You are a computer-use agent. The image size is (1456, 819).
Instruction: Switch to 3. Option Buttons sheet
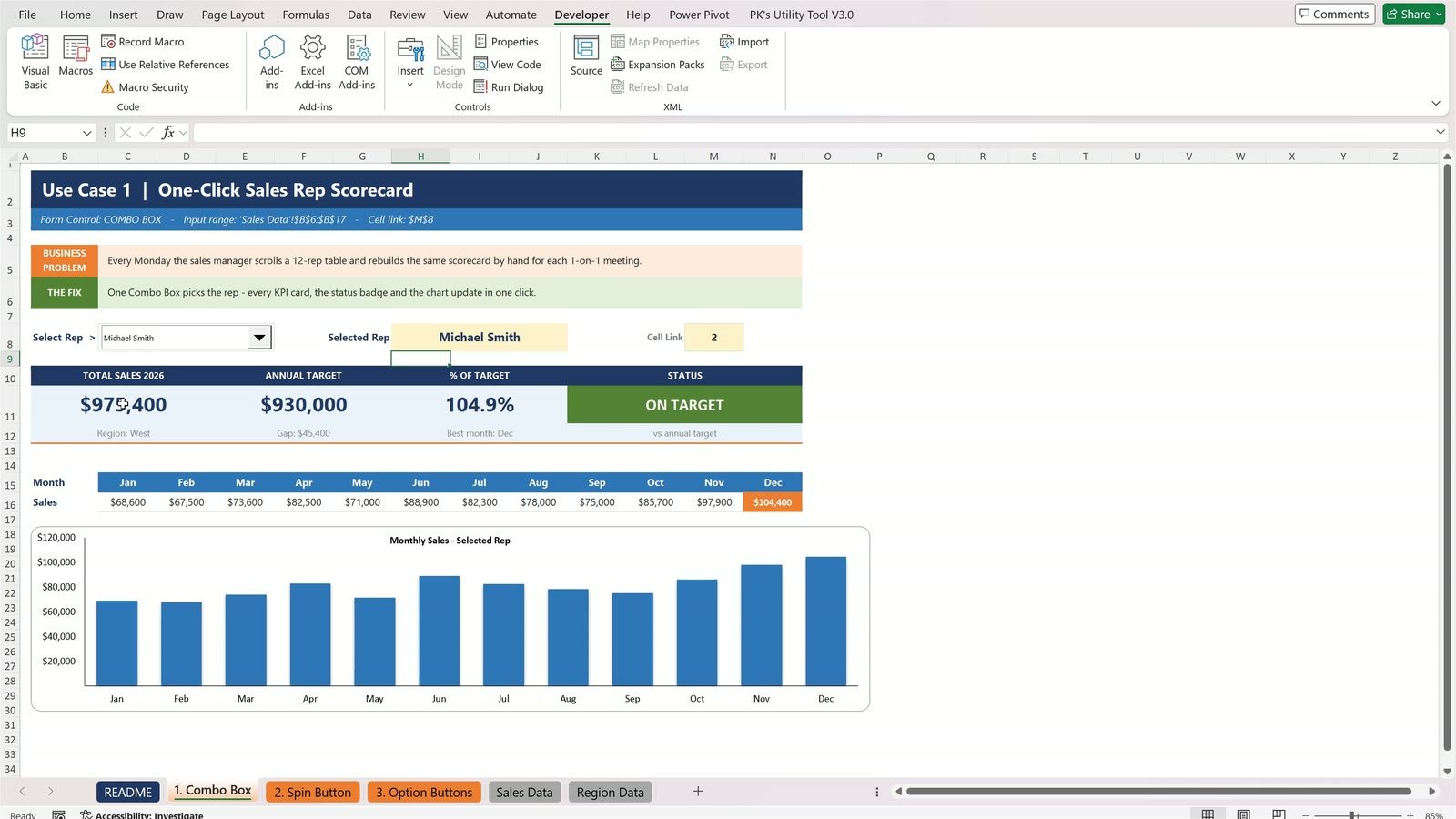[424, 793]
